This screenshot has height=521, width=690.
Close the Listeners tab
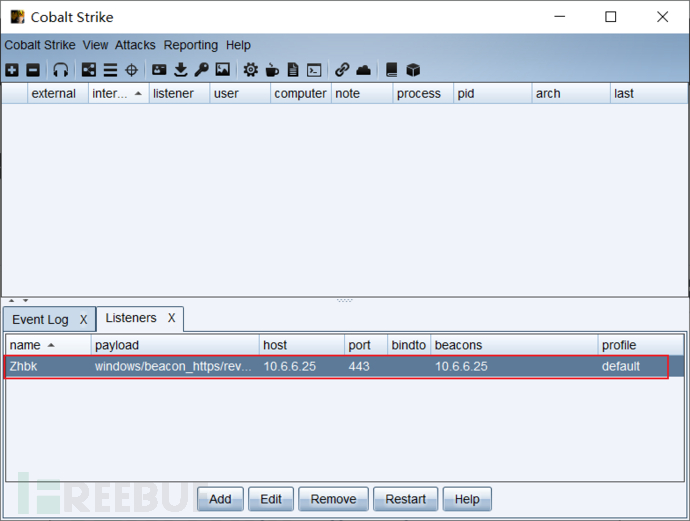pos(172,318)
